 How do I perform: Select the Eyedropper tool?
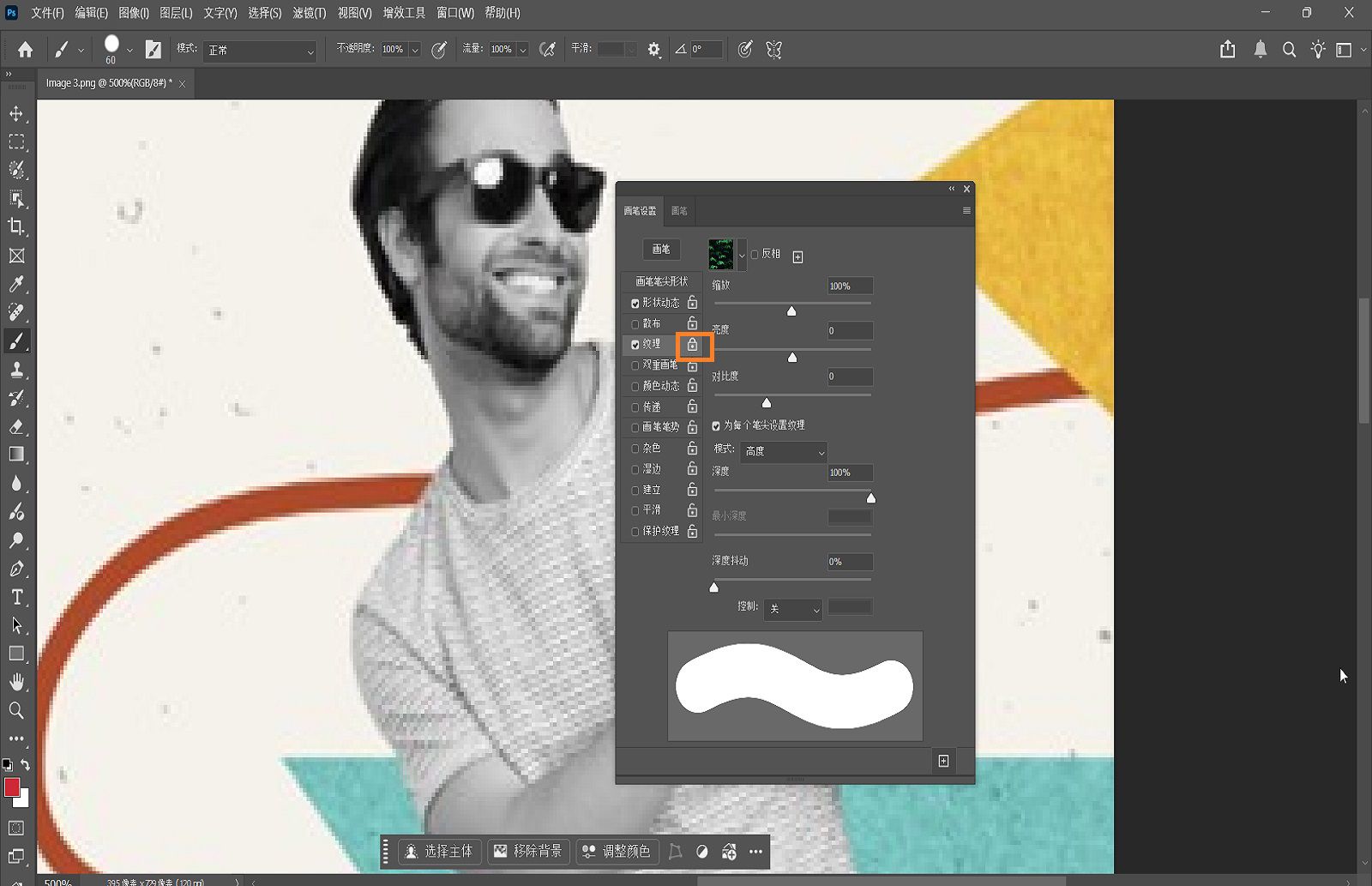[15, 283]
